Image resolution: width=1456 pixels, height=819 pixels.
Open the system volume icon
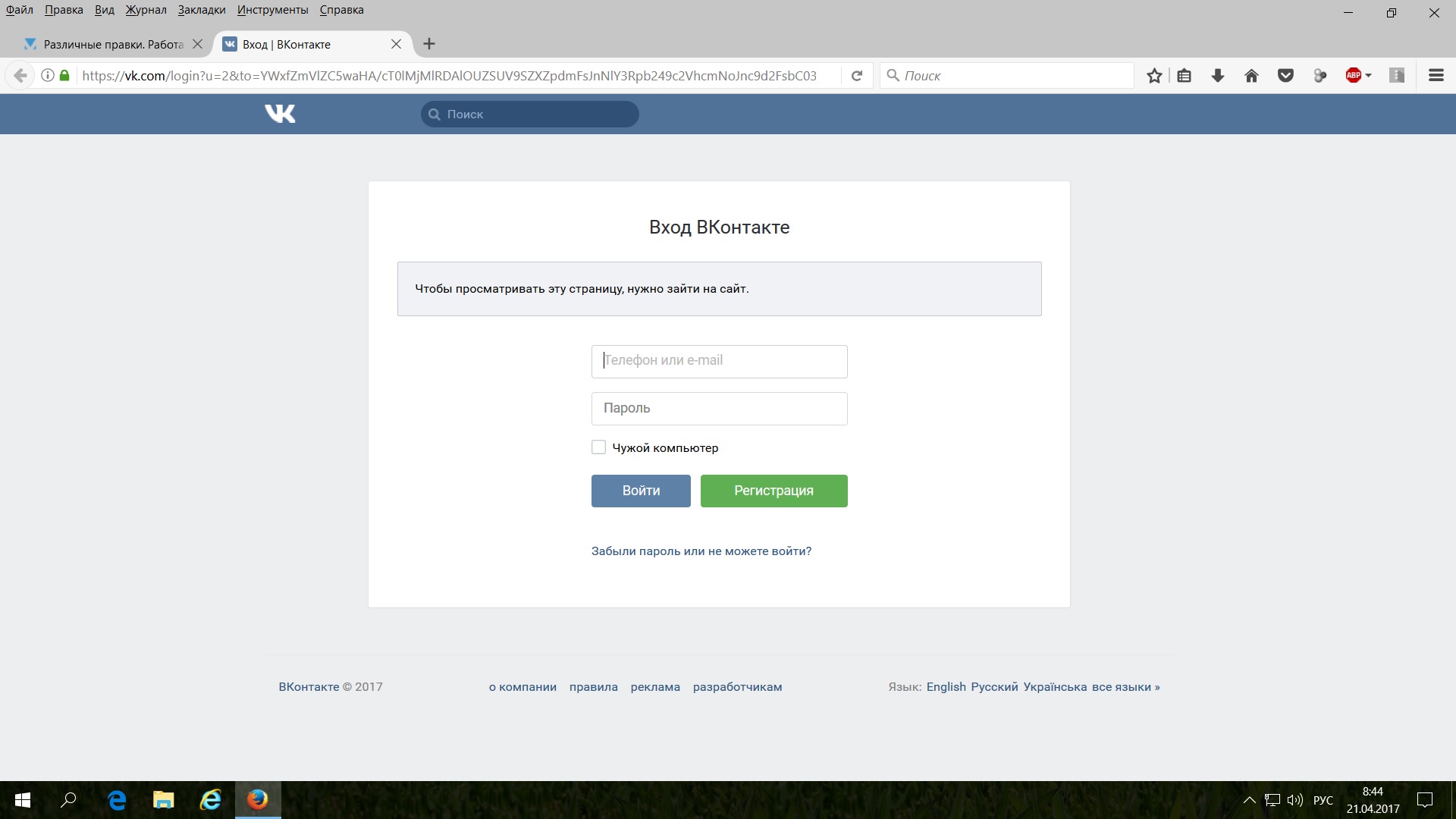tap(1295, 800)
